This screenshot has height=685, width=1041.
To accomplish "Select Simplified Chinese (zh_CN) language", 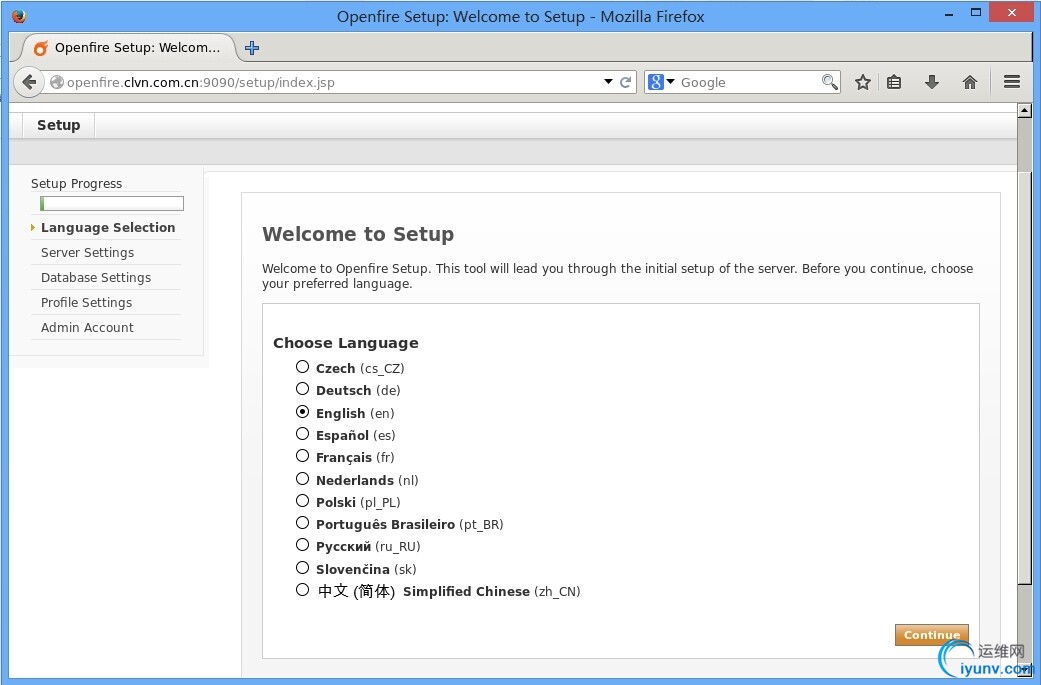I will [303, 589].
